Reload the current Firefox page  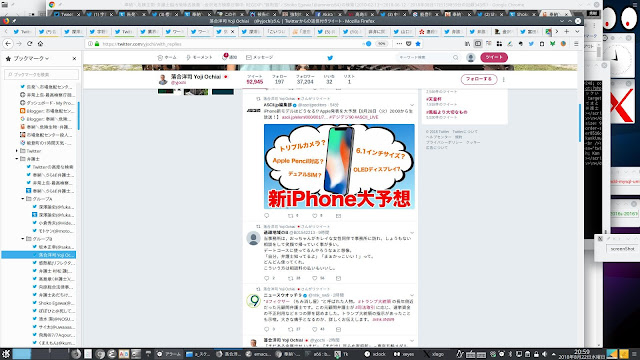pyautogui.click(x=29, y=44)
